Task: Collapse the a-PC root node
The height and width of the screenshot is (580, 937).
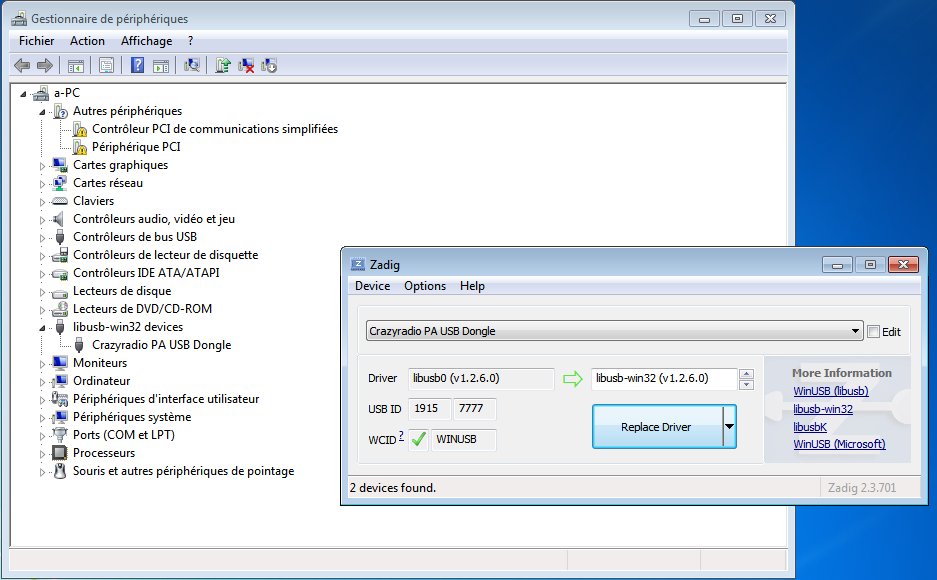Action: [x=23, y=94]
